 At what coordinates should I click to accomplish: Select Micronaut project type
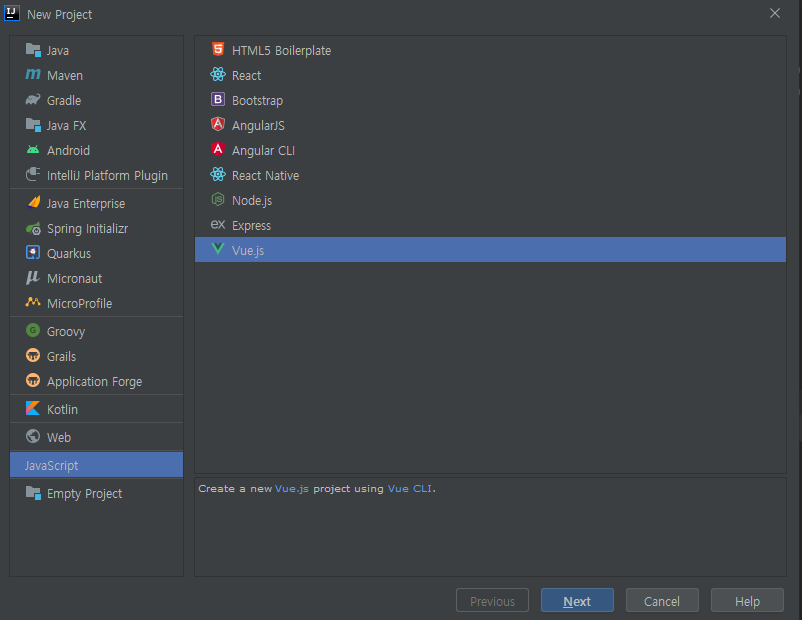click(96, 279)
